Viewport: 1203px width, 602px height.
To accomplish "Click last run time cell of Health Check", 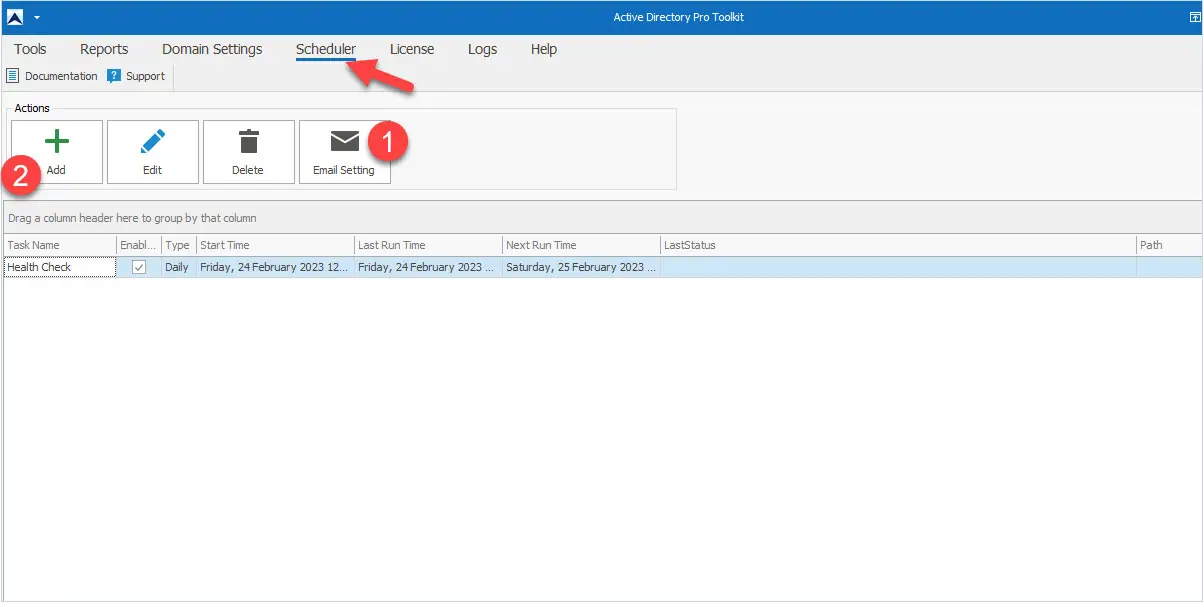I will [428, 267].
